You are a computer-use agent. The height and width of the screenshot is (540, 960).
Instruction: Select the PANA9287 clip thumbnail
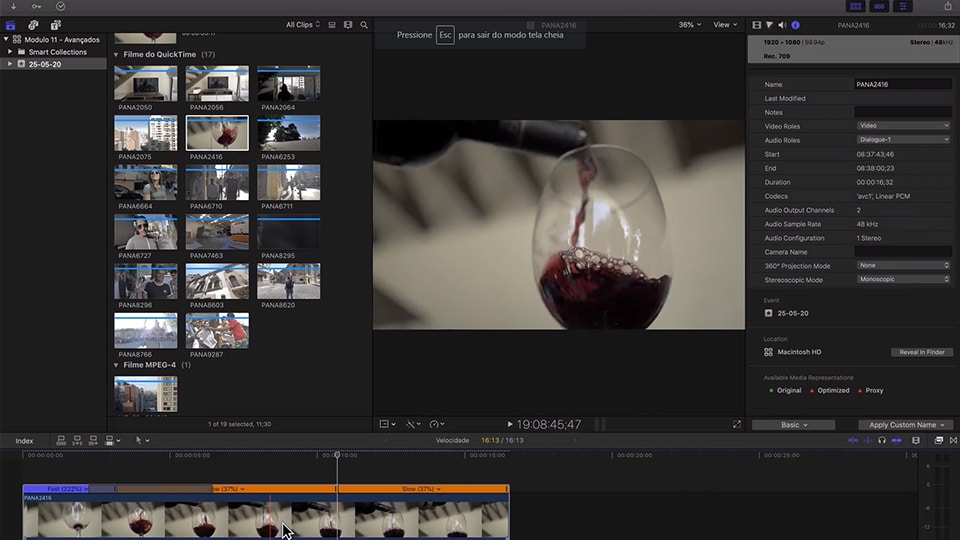217,331
